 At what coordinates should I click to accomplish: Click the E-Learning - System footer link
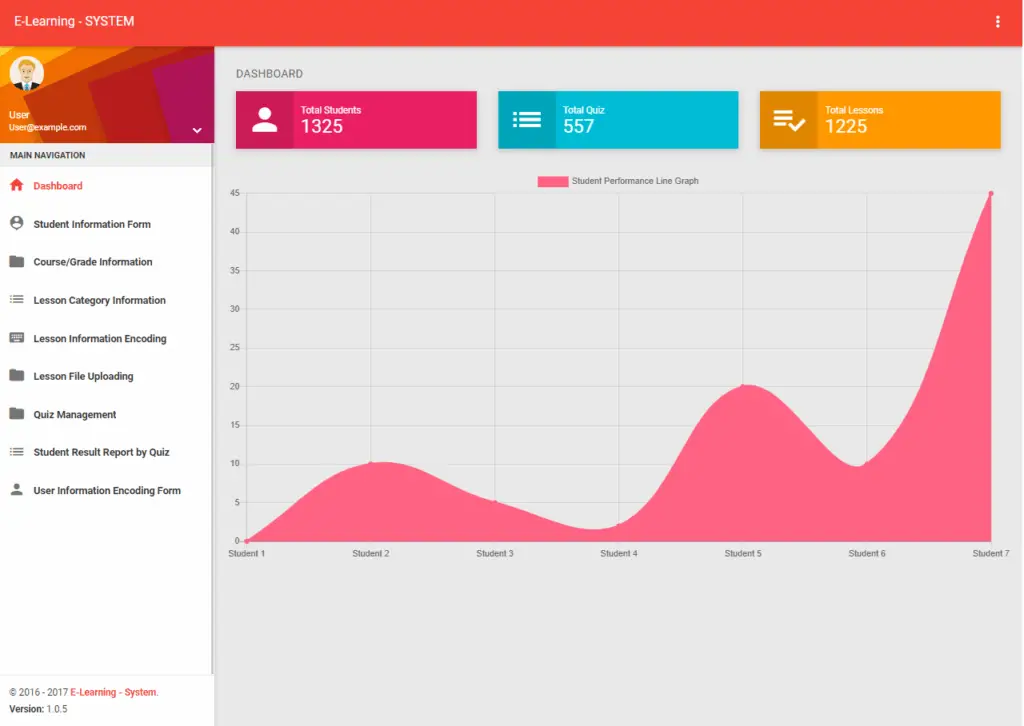click(x=113, y=691)
